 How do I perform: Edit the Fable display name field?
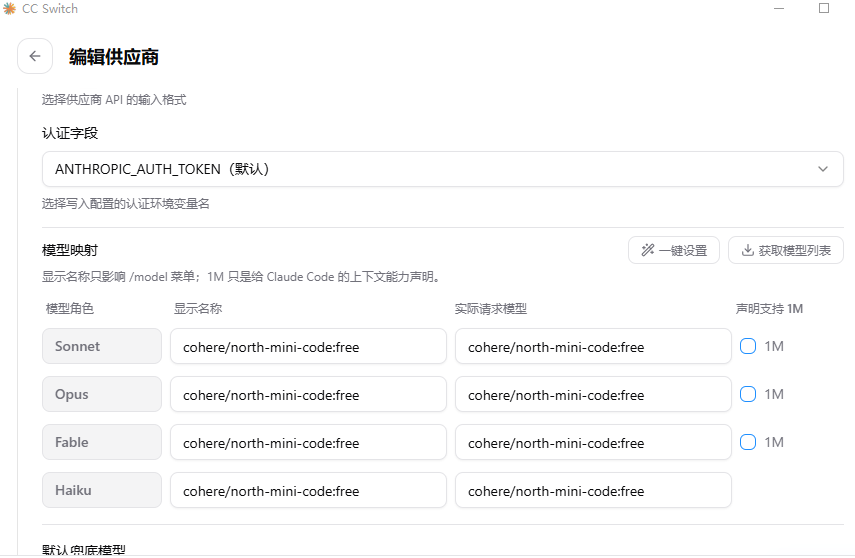pos(308,442)
